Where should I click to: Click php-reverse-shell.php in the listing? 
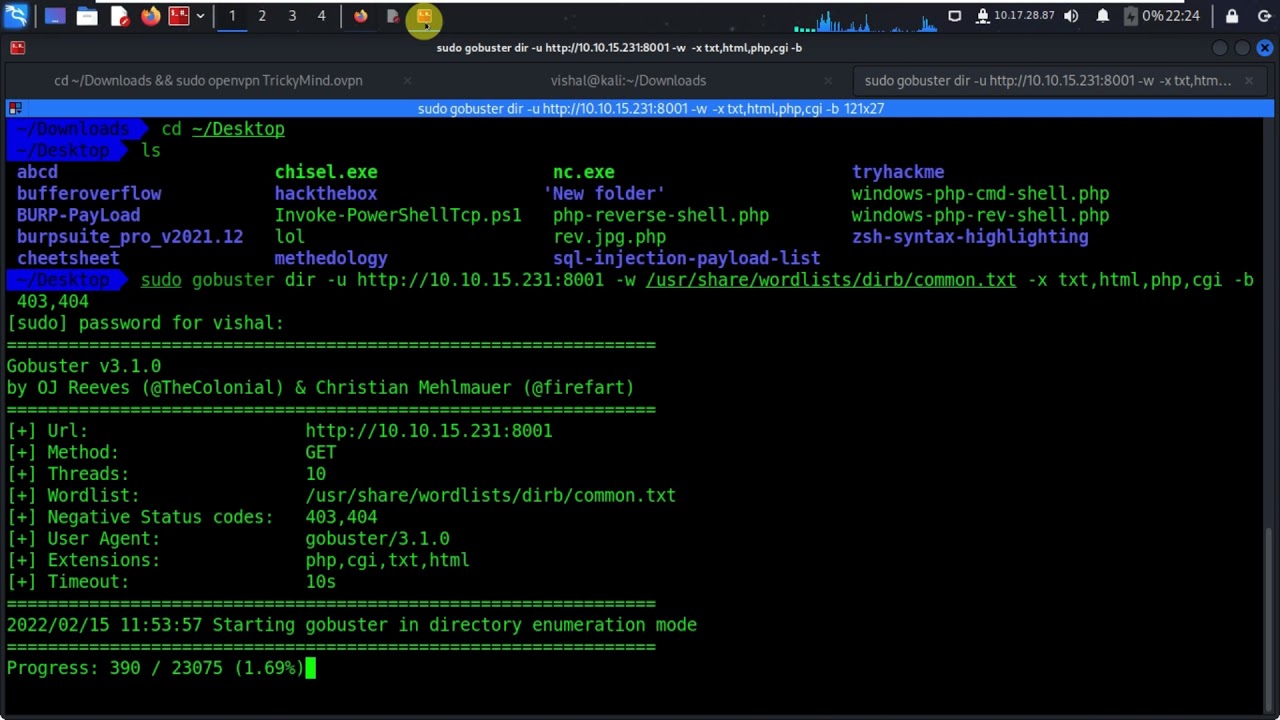point(661,215)
